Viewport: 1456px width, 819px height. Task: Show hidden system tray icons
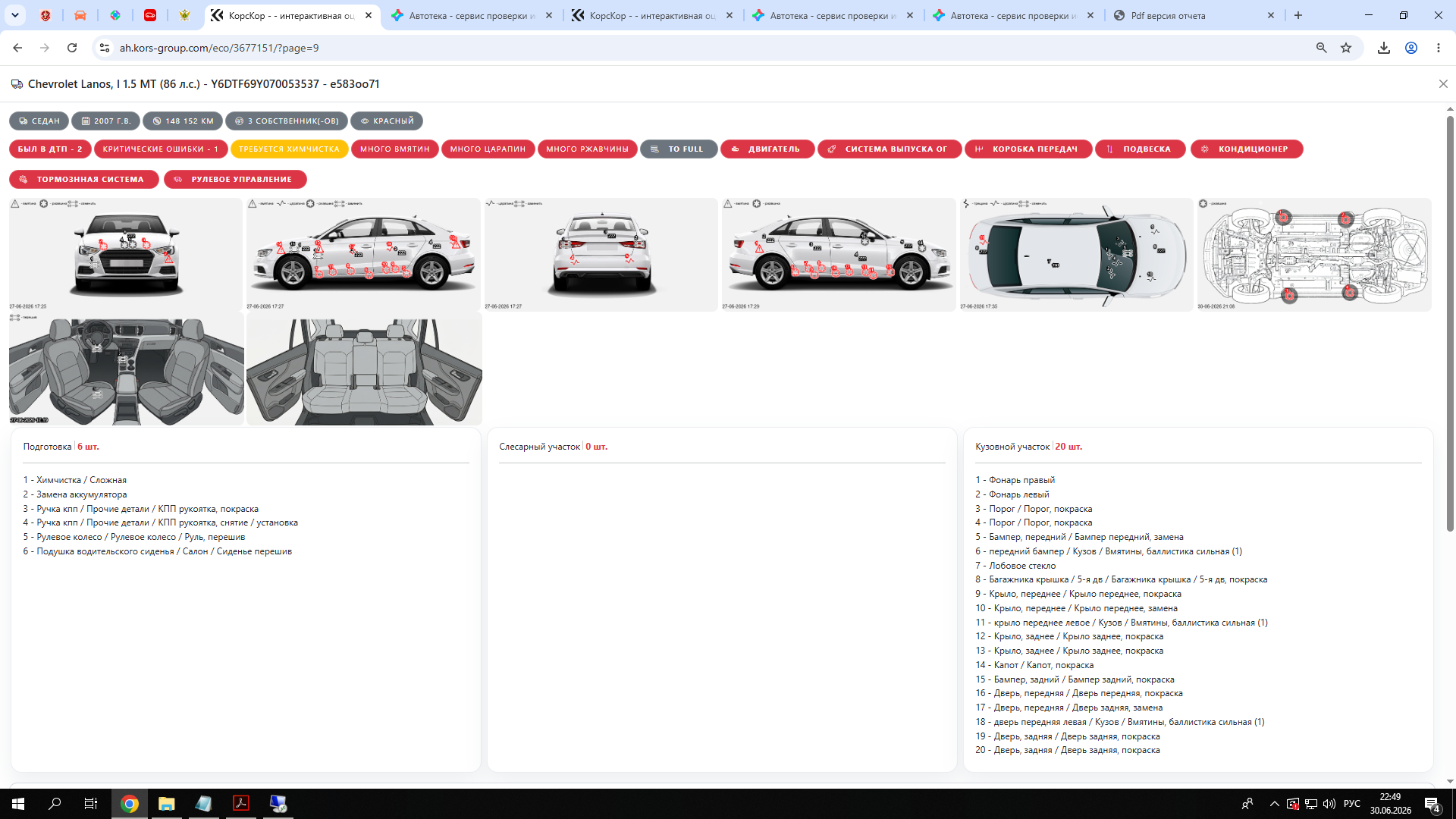pos(1274,803)
